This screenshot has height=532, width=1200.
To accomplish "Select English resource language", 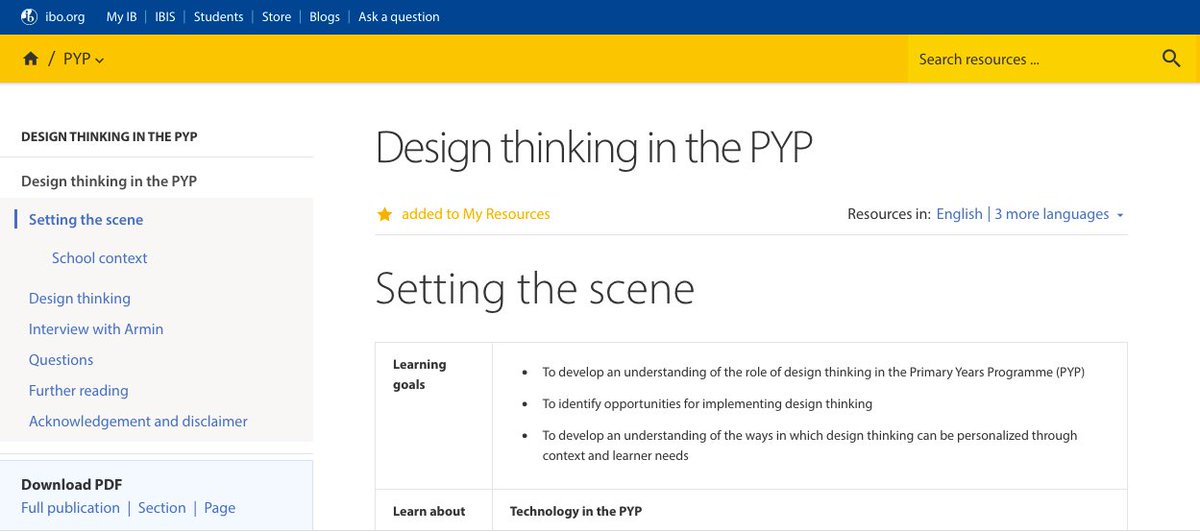I will coord(959,214).
